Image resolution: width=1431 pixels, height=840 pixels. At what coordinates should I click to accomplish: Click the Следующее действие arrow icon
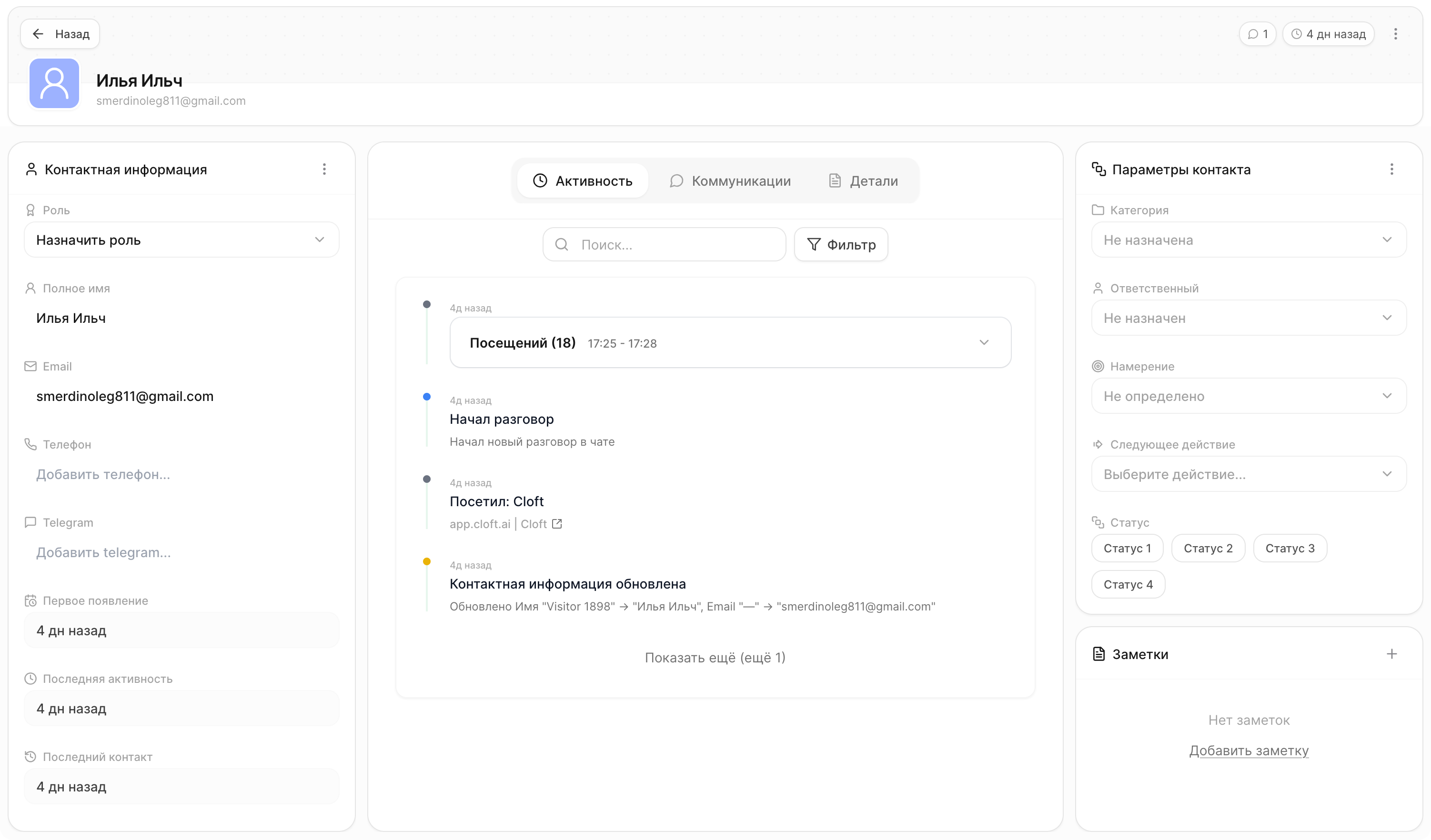click(x=1098, y=444)
